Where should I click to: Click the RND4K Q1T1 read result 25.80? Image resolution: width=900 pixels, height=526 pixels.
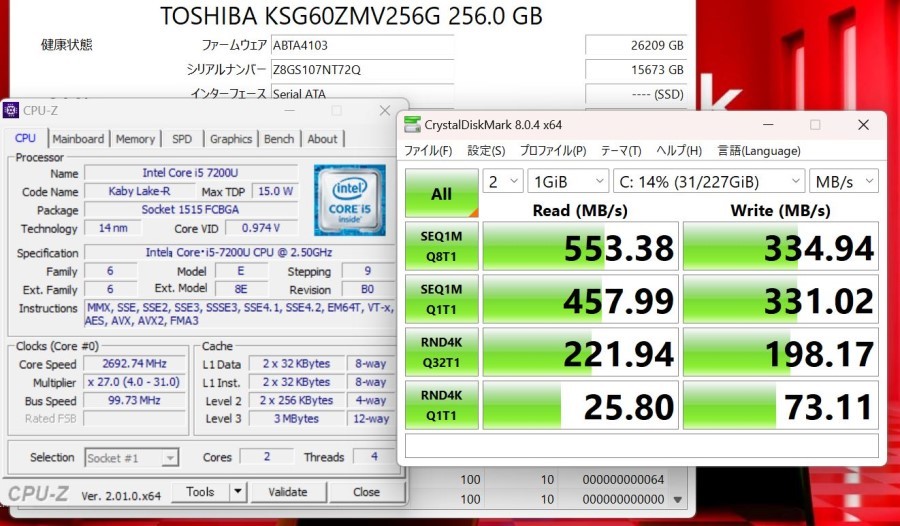tap(581, 405)
